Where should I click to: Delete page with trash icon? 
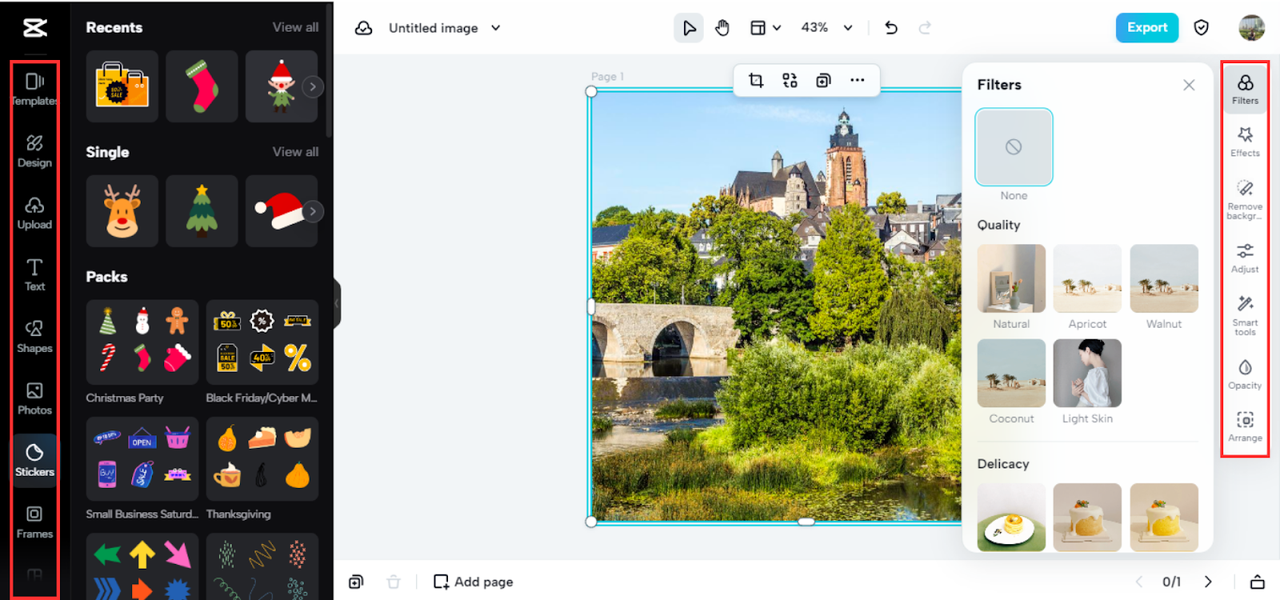(394, 582)
